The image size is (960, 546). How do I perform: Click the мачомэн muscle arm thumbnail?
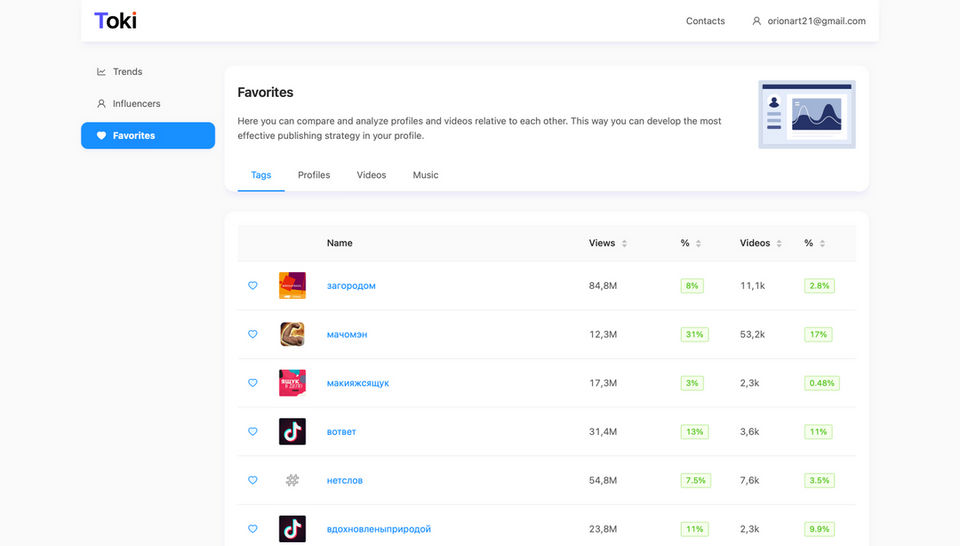[292, 334]
